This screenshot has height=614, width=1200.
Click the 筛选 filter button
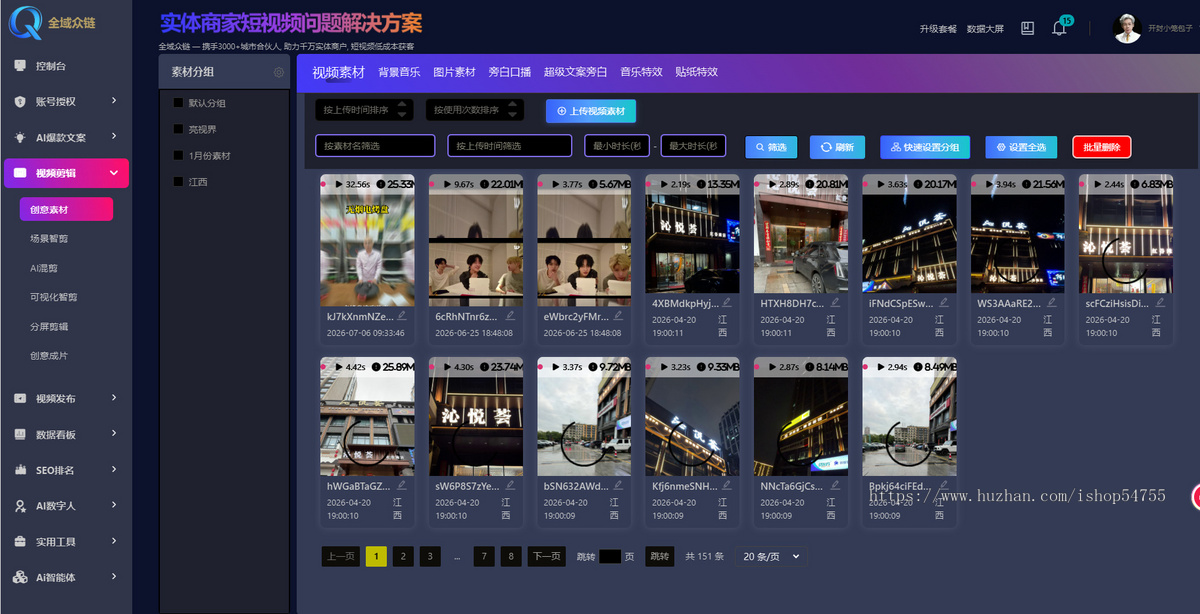pyautogui.click(x=771, y=147)
